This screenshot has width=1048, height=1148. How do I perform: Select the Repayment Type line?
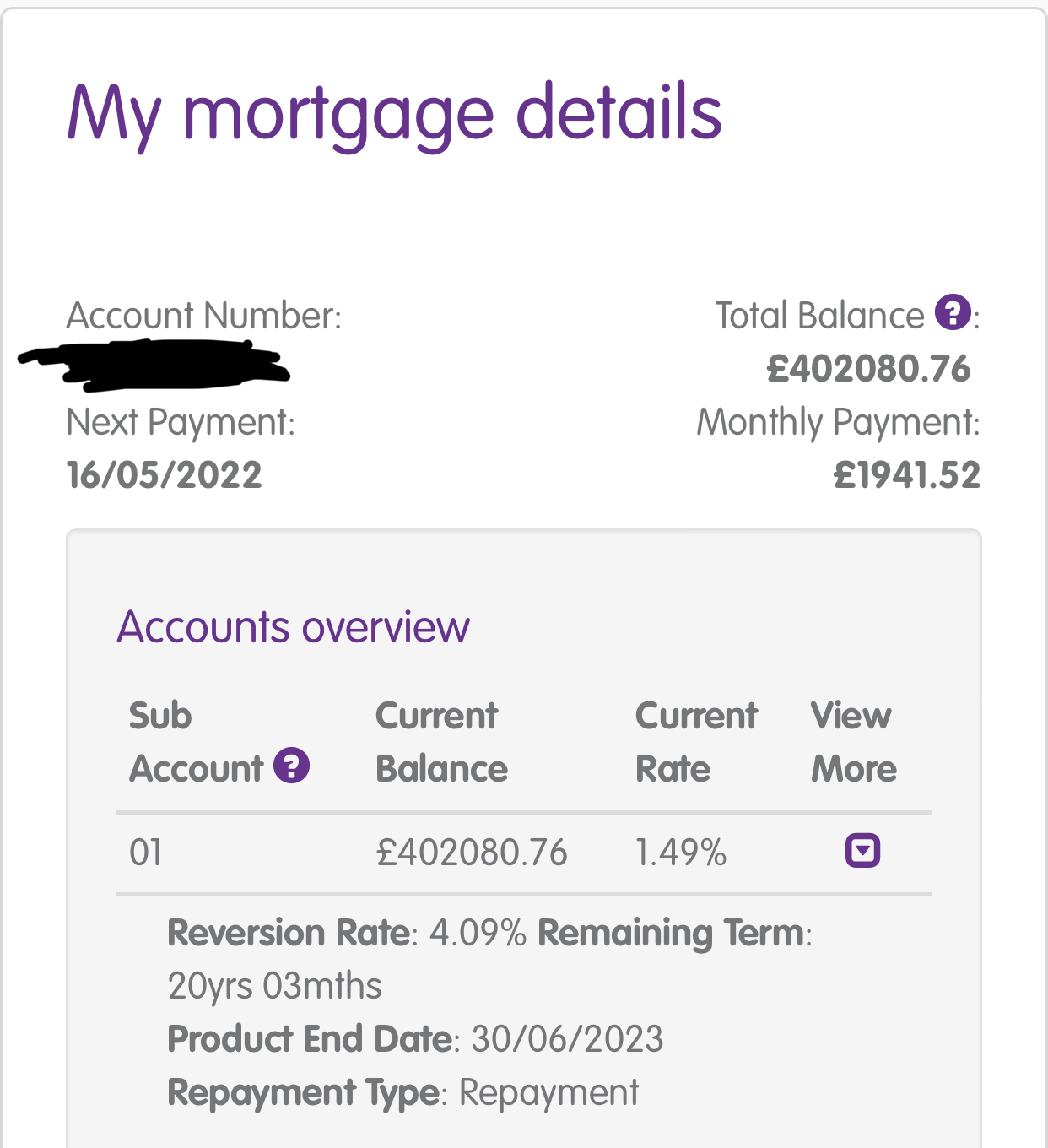pos(403,1092)
